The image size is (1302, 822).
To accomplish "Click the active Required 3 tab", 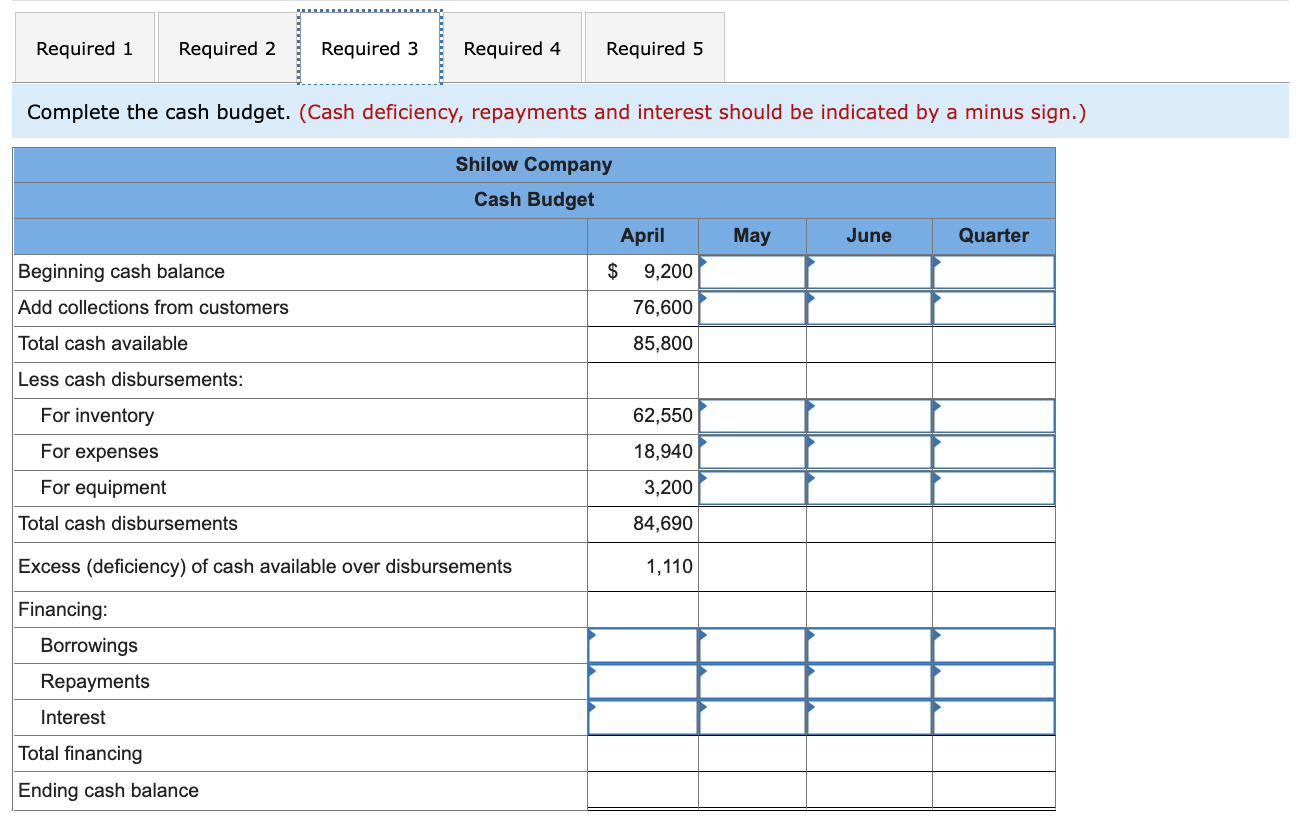I will 369,47.
